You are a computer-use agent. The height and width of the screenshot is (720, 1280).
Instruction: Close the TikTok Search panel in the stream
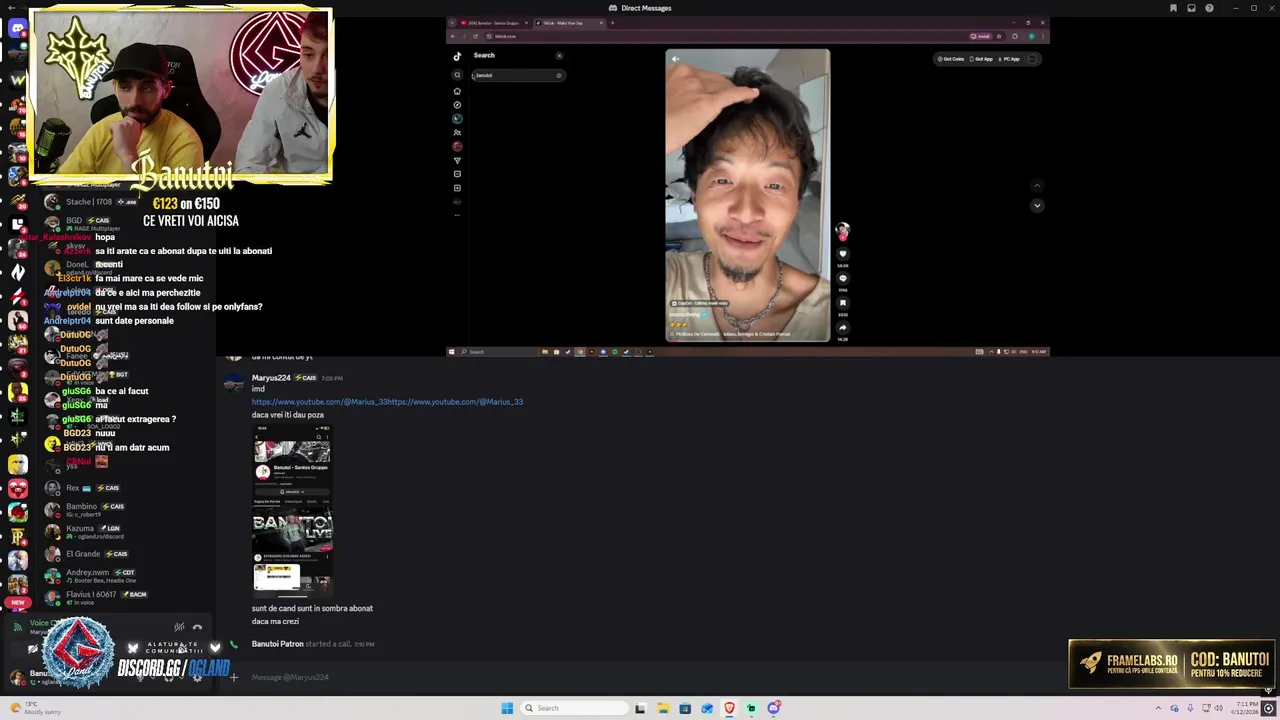[x=559, y=56]
